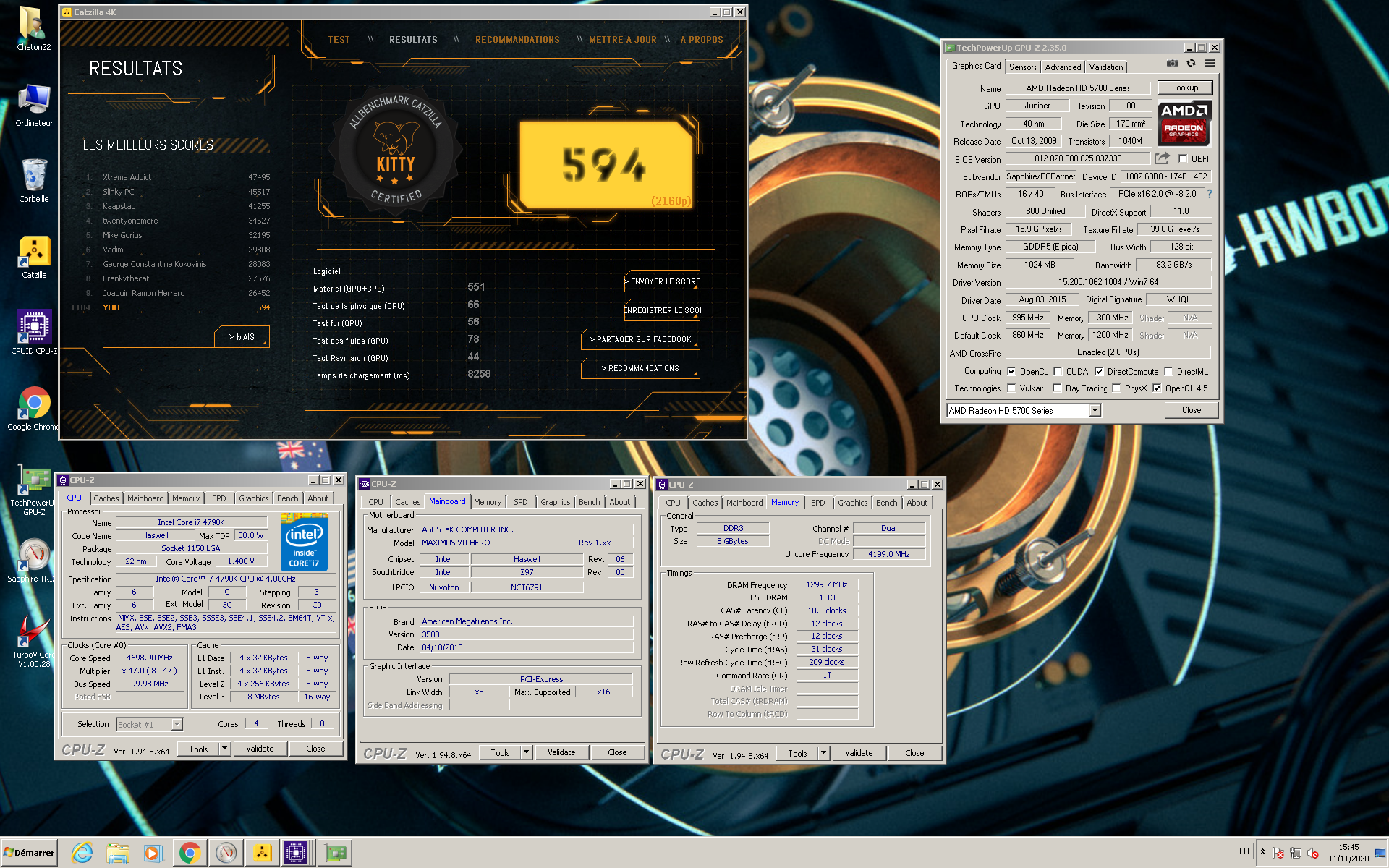Toggle the Ray Tracing checkbox
Image resolution: width=1389 pixels, height=868 pixels.
(x=1057, y=388)
